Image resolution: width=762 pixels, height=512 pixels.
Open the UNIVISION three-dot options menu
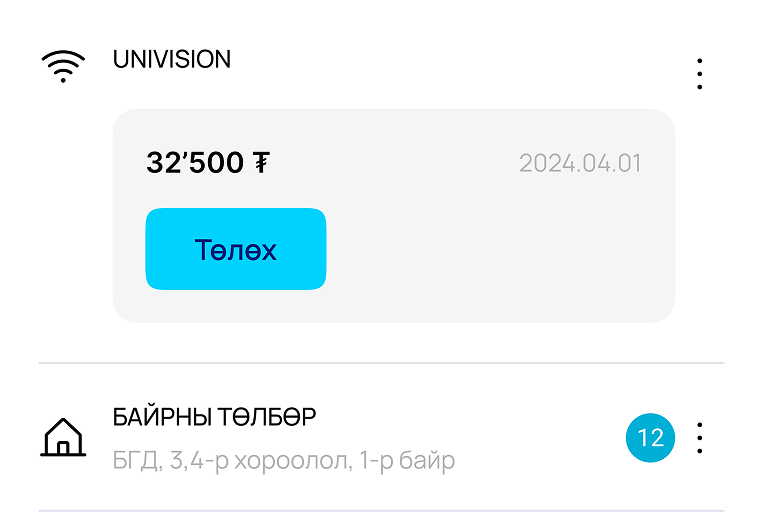(x=699, y=74)
